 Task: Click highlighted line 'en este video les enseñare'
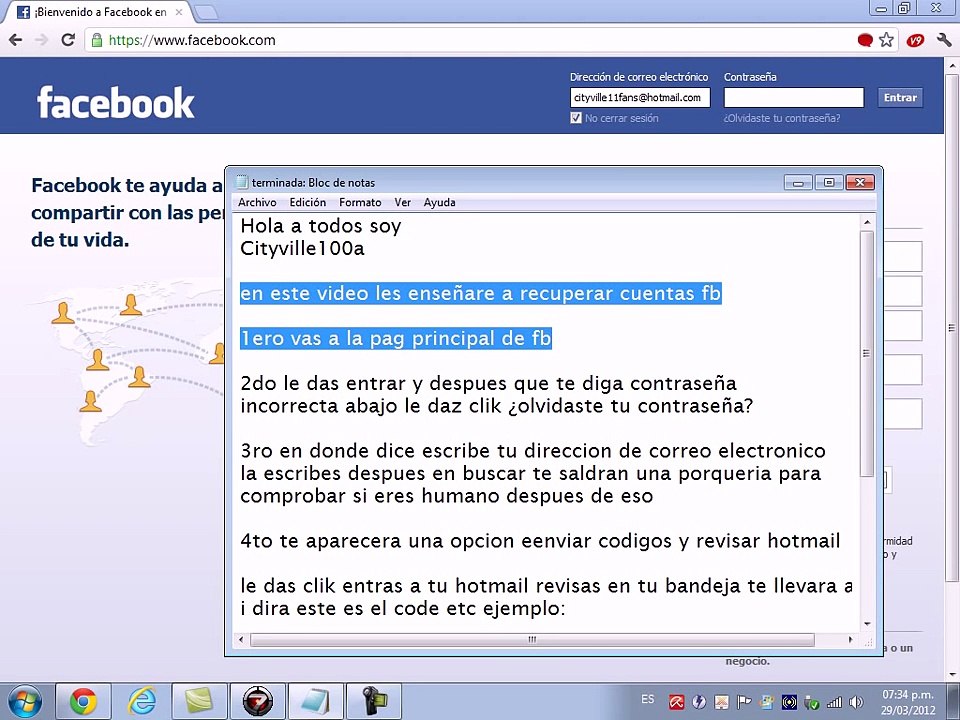tap(481, 293)
